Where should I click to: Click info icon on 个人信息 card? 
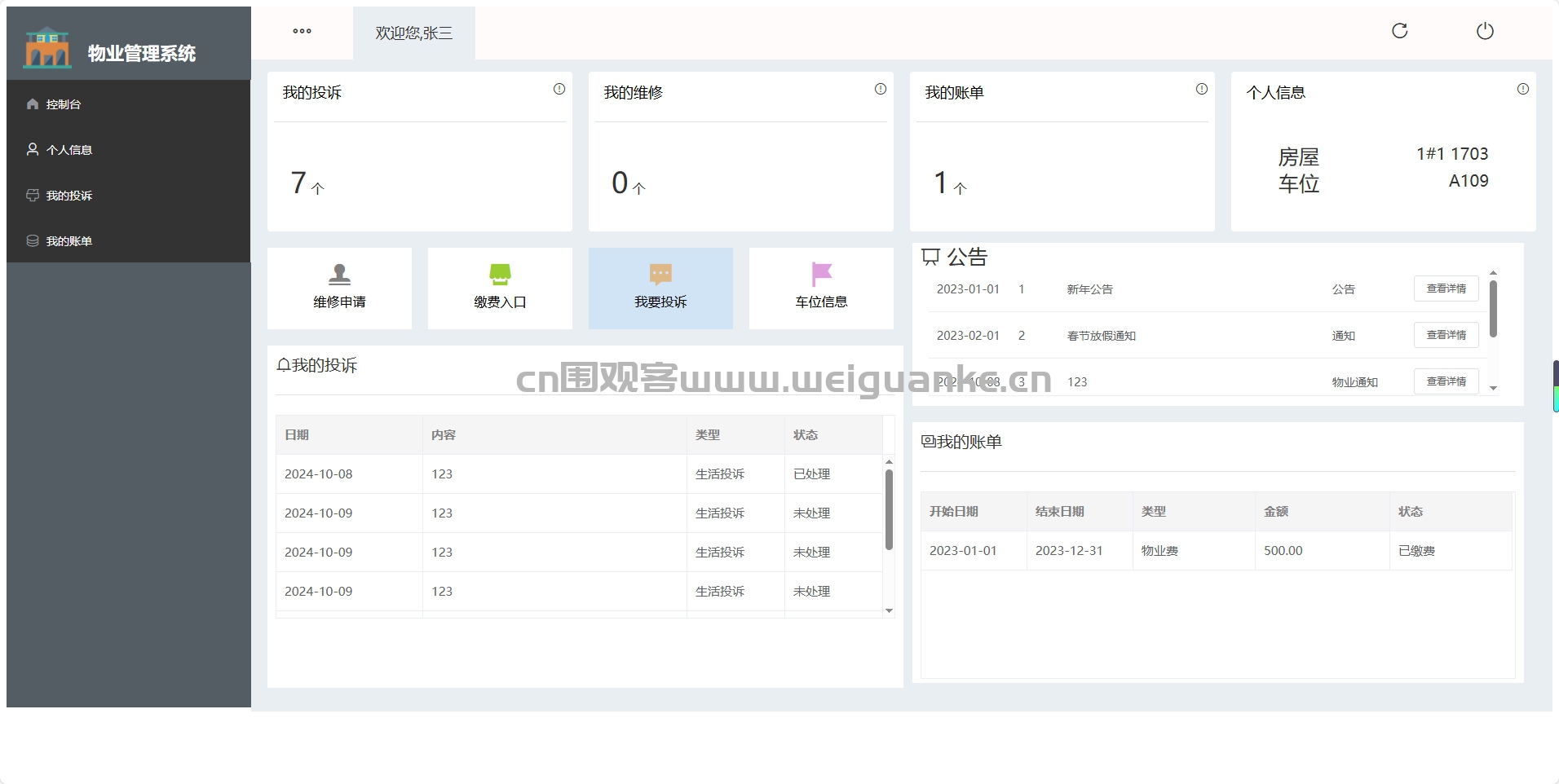[x=1523, y=89]
